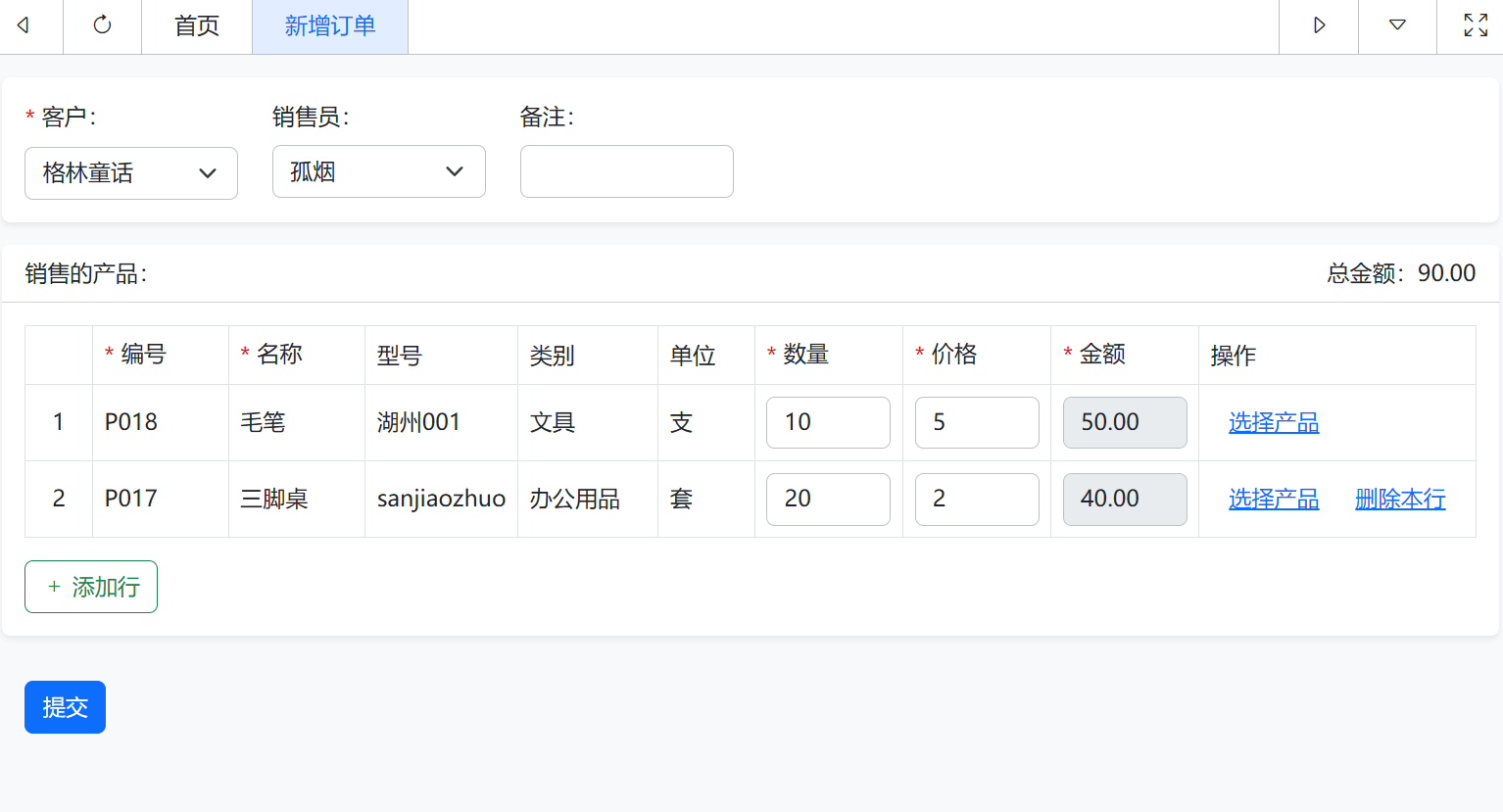The width and height of the screenshot is (1503, 812).
Task: Open the 客户 dropdown showing 格林童话
Action: 131,173
